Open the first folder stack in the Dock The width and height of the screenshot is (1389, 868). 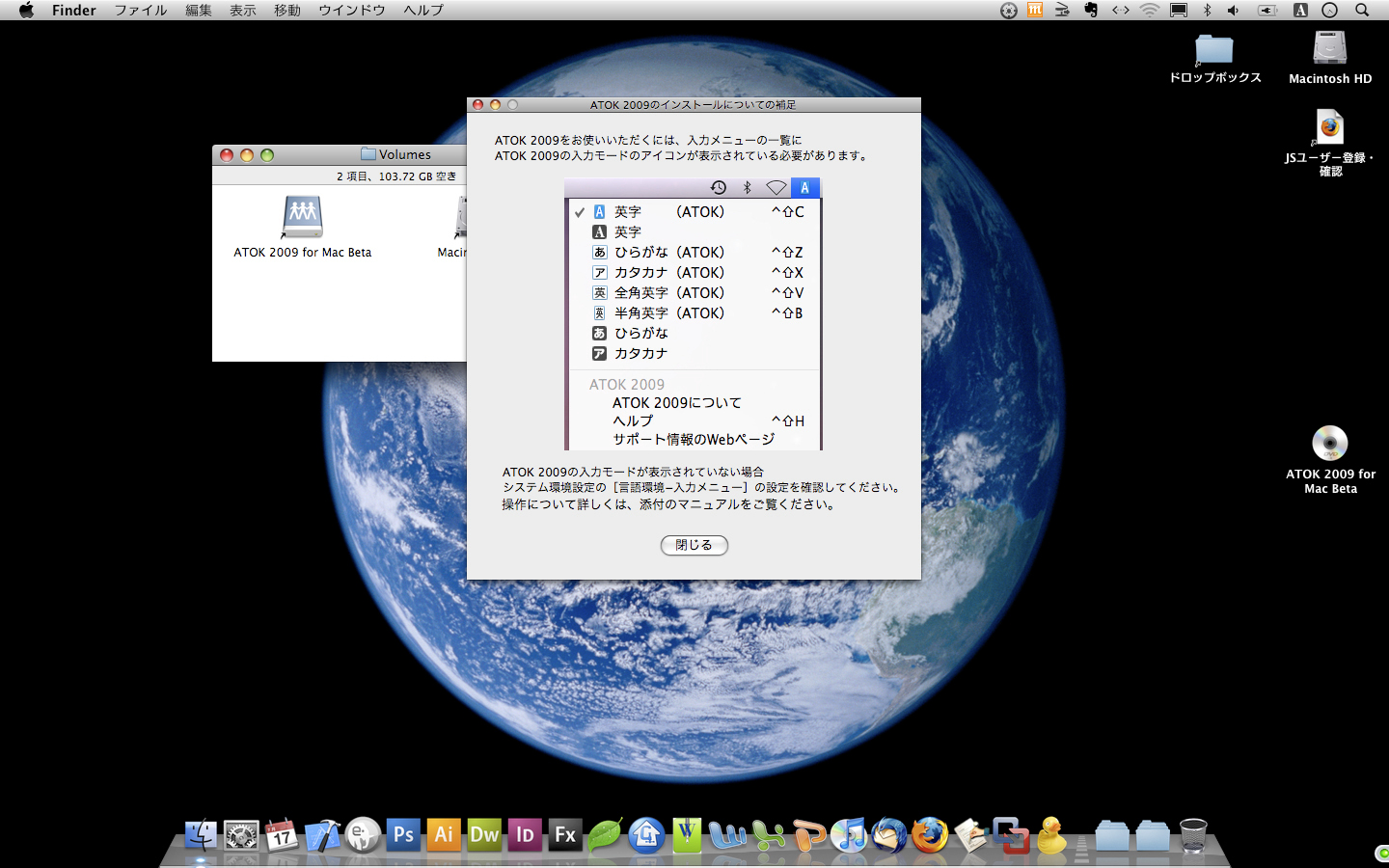point(1112,835)
